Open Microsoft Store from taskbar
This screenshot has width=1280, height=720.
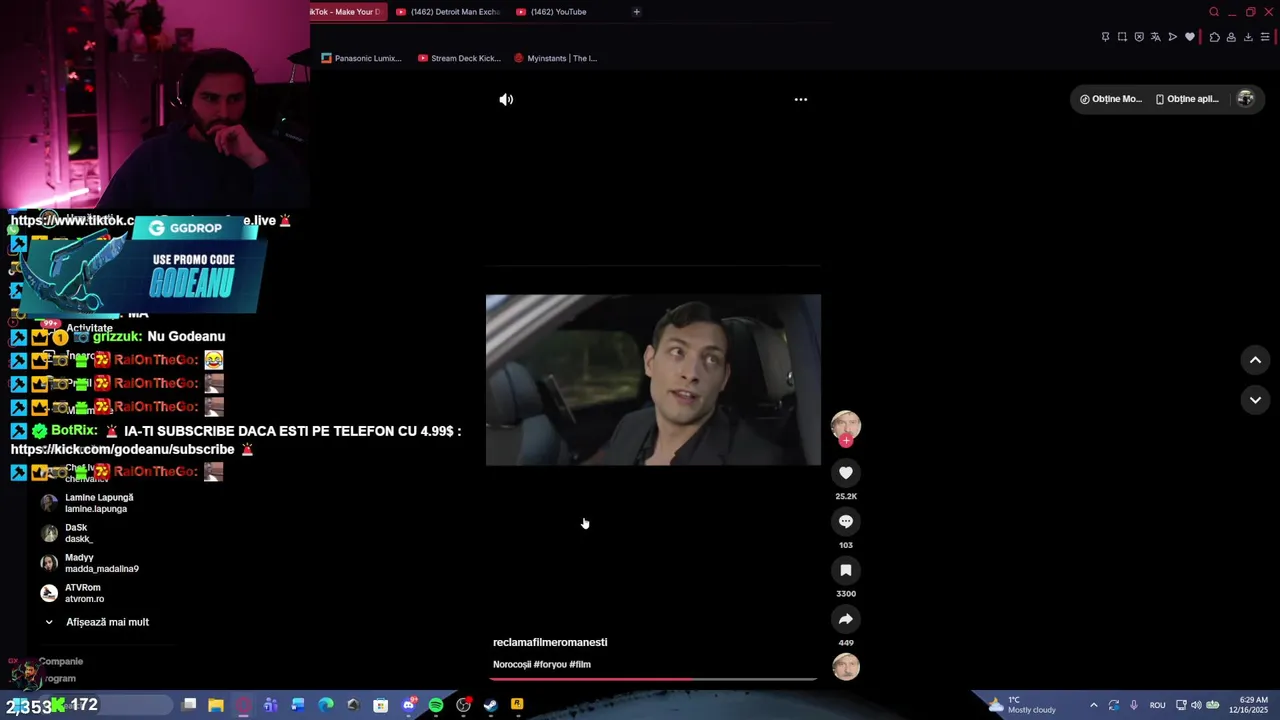point(381,705)
